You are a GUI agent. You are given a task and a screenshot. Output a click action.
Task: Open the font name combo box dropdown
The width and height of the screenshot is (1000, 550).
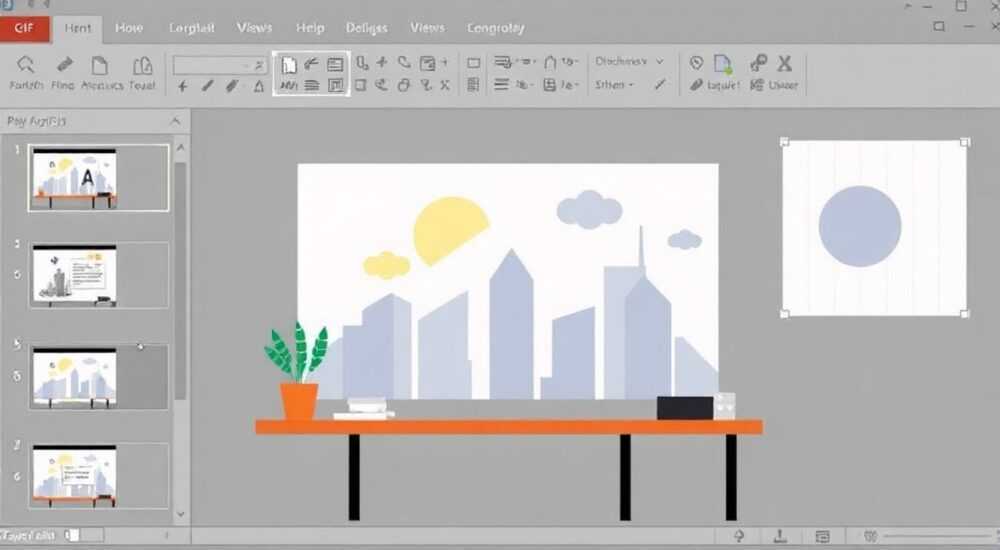pos(220,65)
